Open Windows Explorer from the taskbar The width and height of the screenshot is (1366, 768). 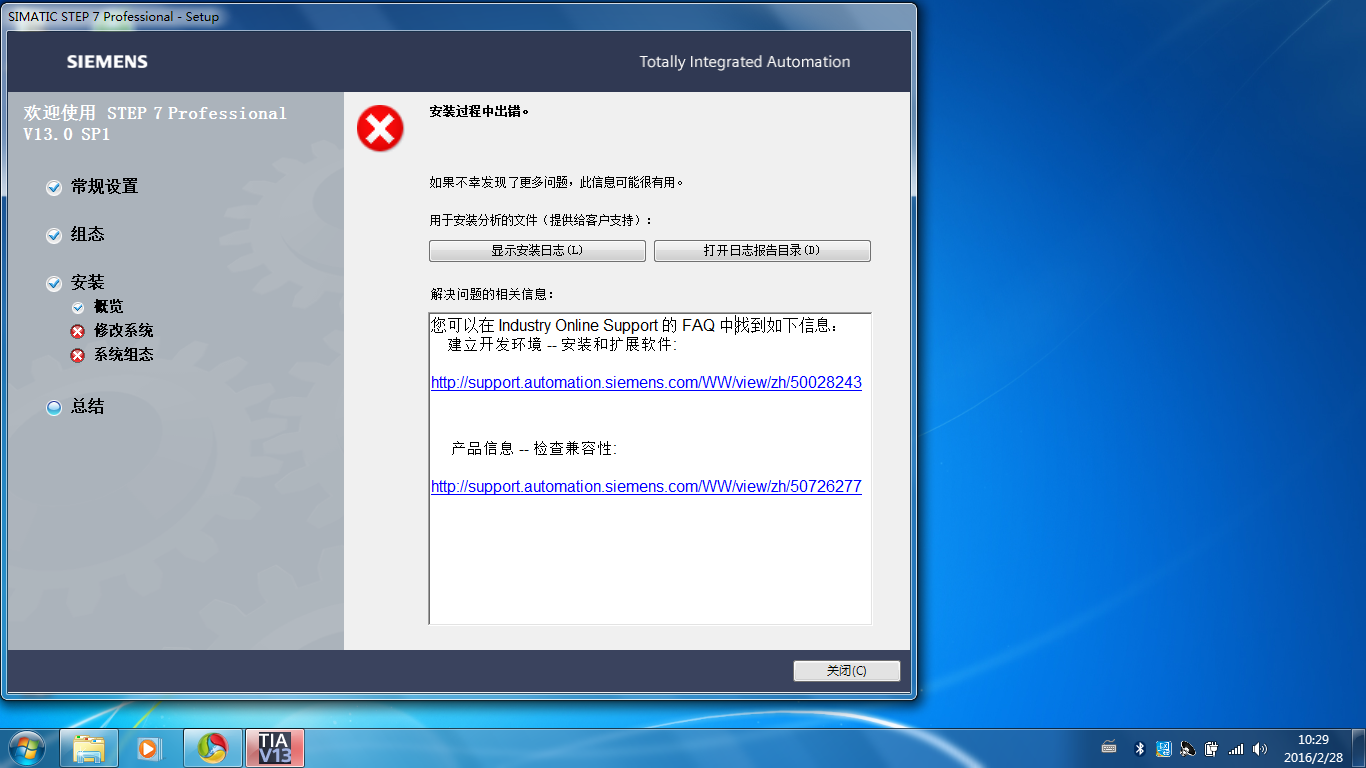point(89,748)
